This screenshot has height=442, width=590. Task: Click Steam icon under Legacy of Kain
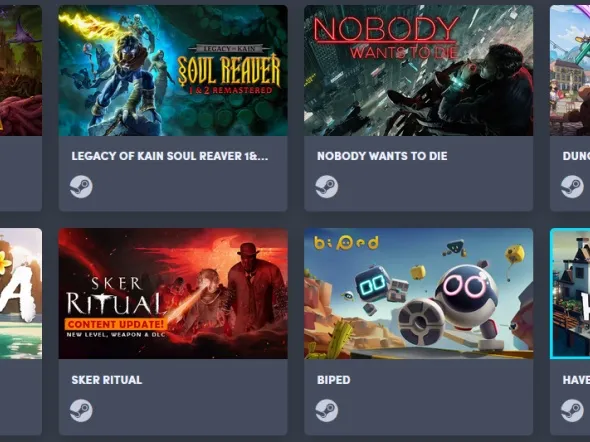tap(81, 187)
